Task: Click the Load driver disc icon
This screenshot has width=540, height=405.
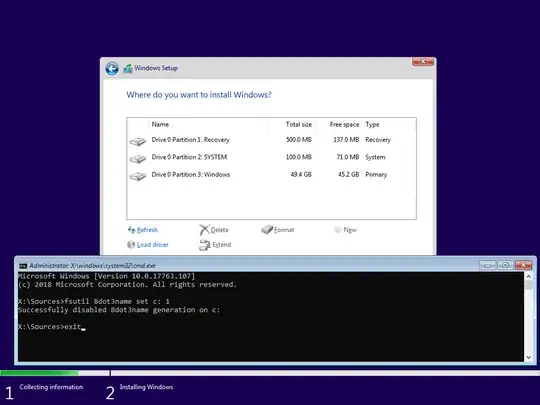Action: pos(131,245)
